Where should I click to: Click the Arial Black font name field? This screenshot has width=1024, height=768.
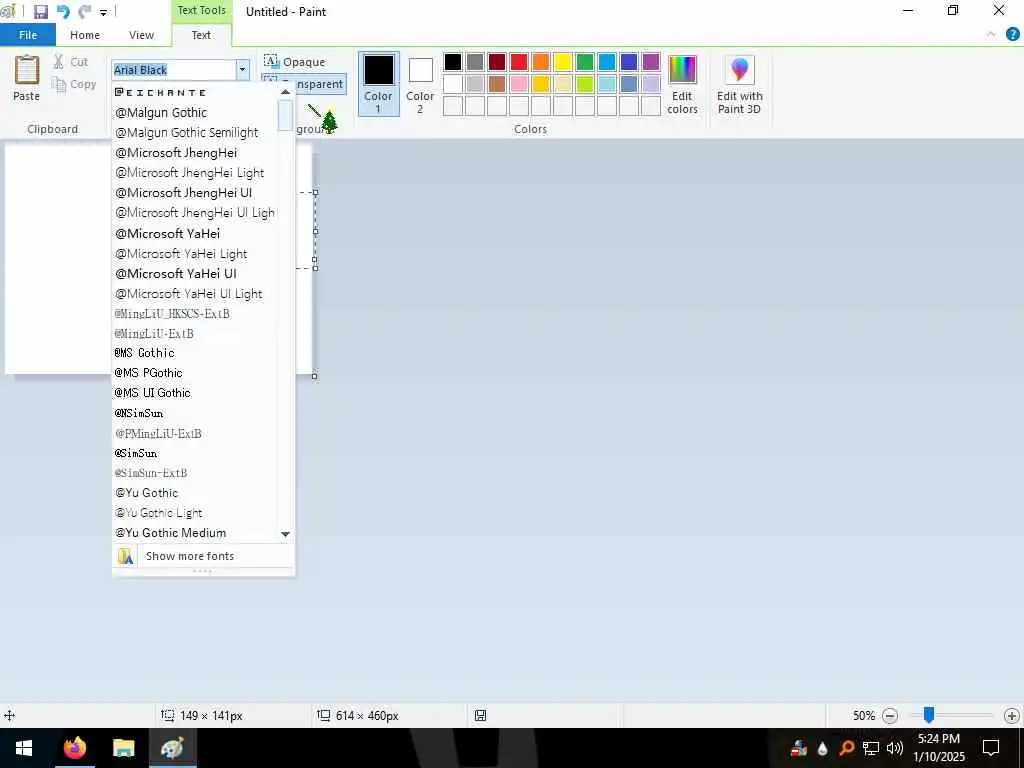174,70
